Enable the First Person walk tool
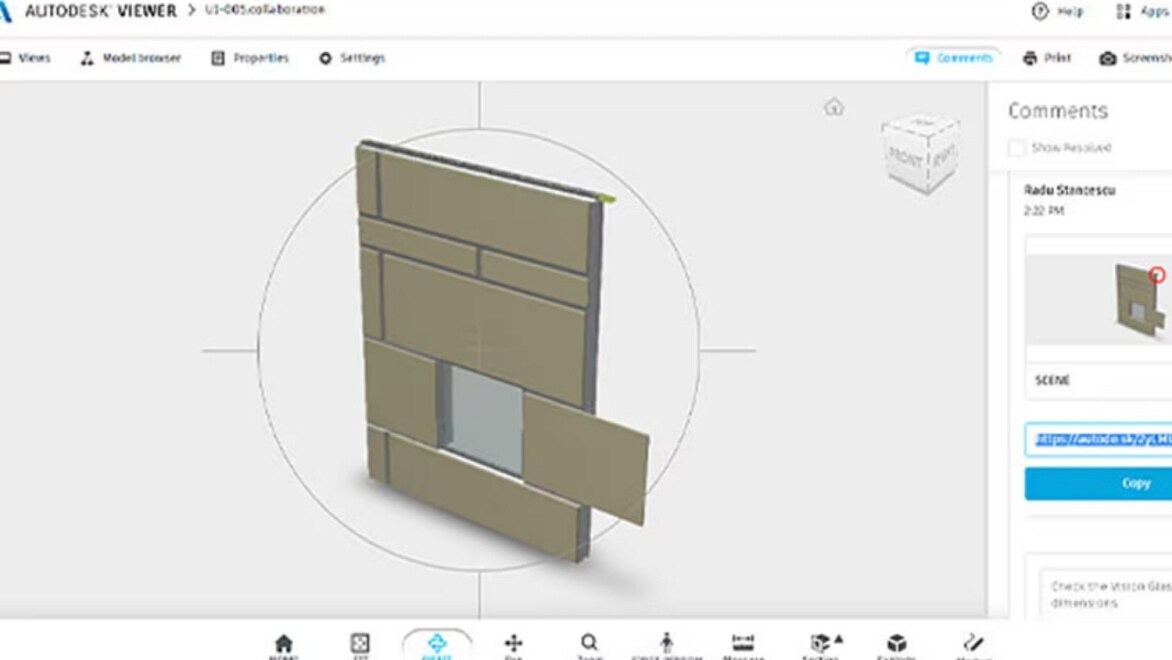The width and height of the screenshot is (1172, 660). coord(666,644)
